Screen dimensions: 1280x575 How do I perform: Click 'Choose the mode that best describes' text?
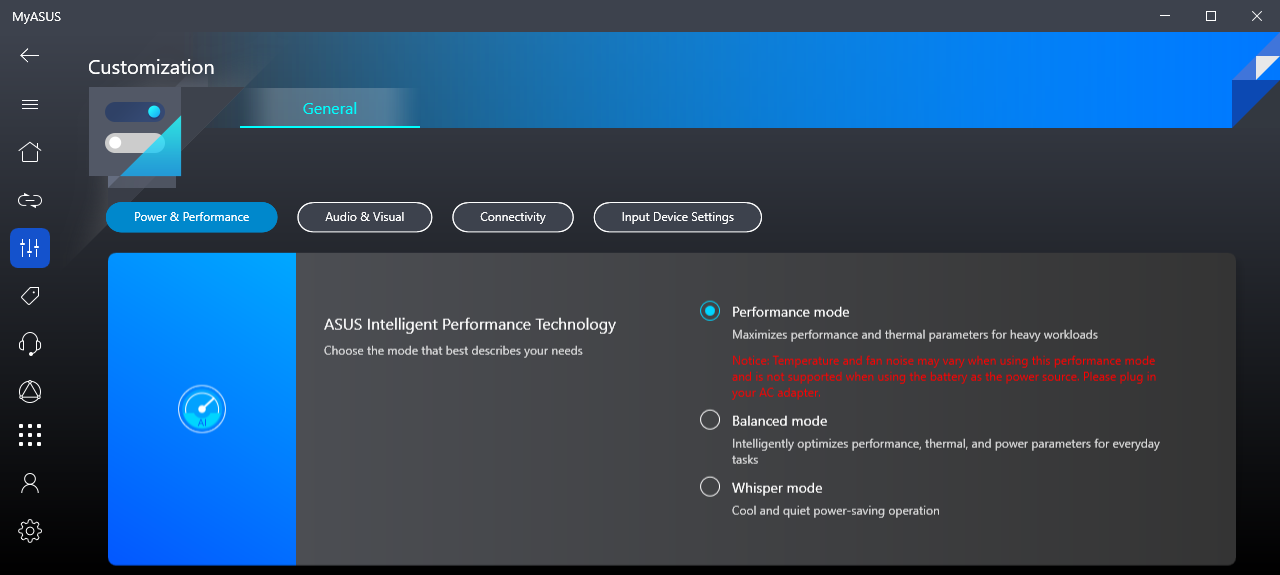pyautogui.click(x=453, y=351)
